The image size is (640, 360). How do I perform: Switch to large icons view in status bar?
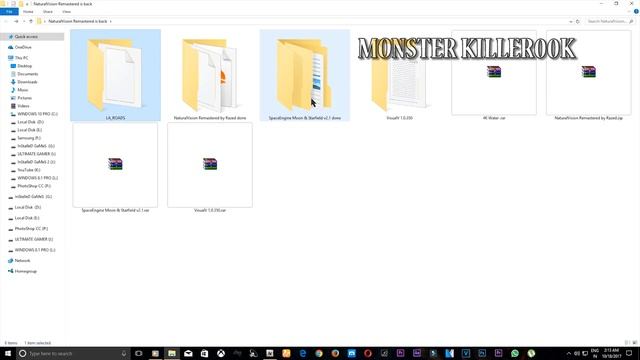coord(635,343)
